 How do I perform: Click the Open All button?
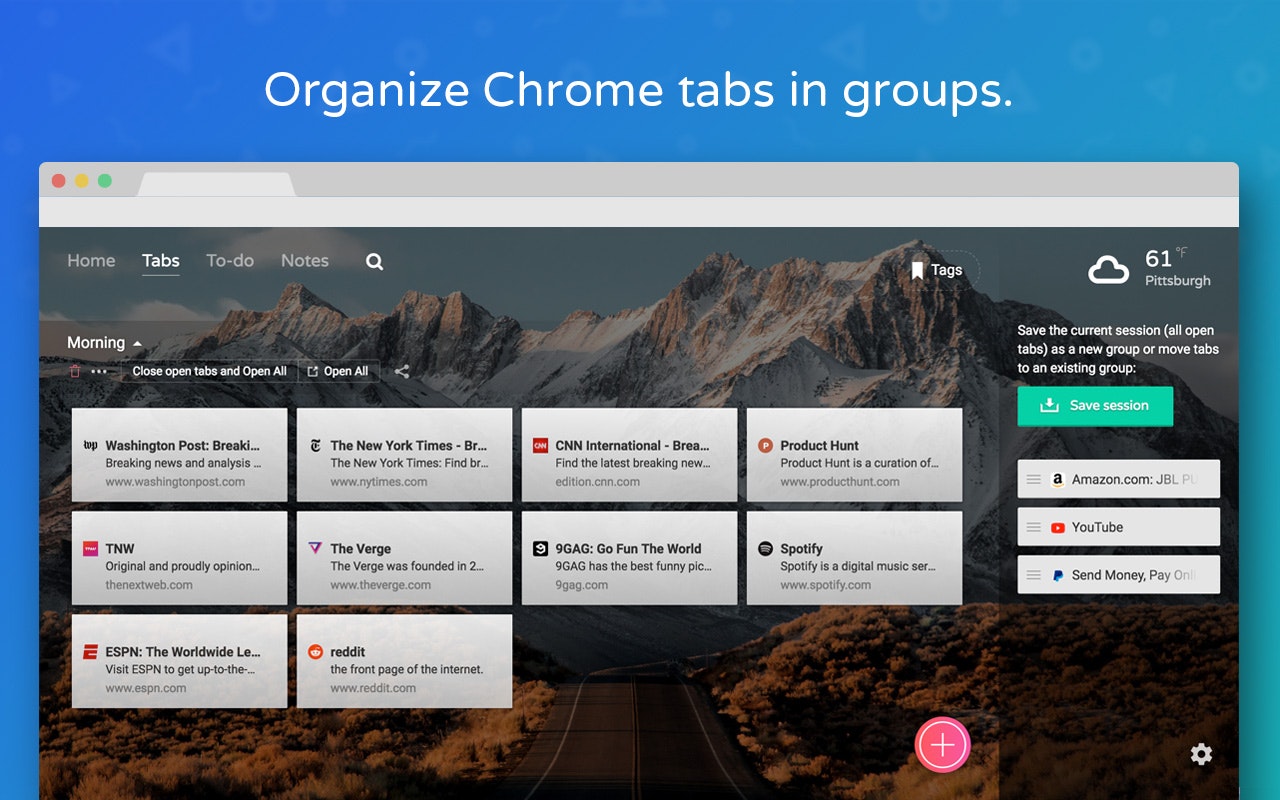click(x=338, y=371)
